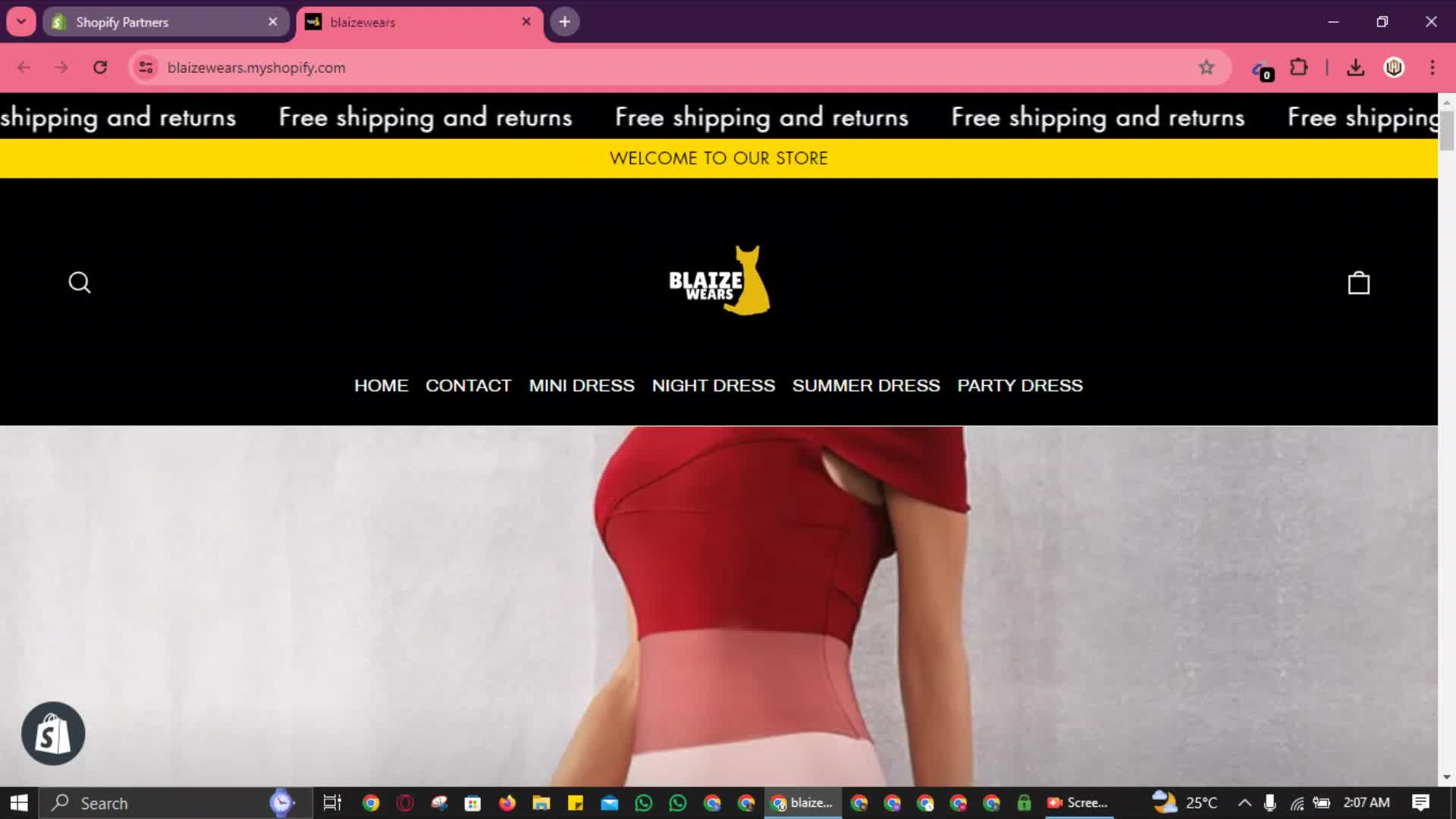
Task: Navigate to SUMMER DRESS link
Action: (866, 385)
